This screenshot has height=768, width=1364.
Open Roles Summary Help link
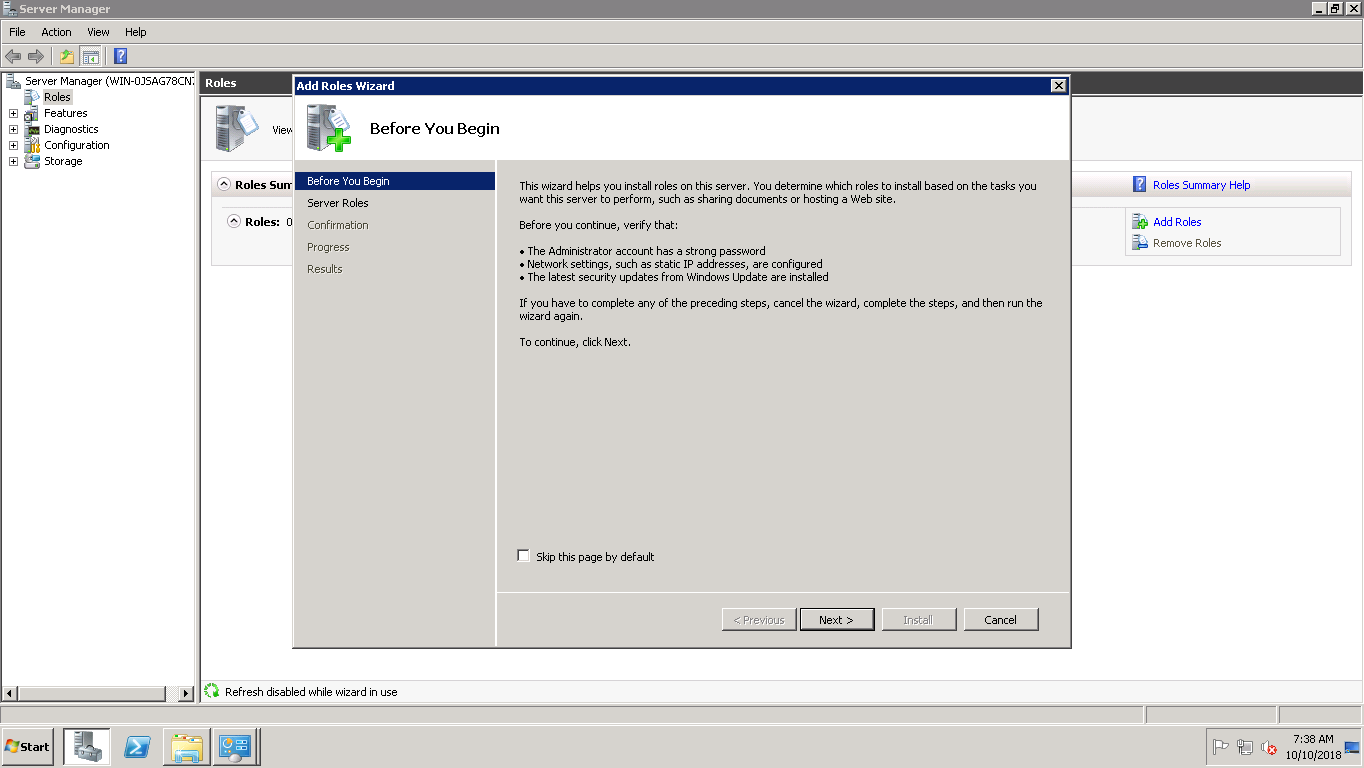1201,185
